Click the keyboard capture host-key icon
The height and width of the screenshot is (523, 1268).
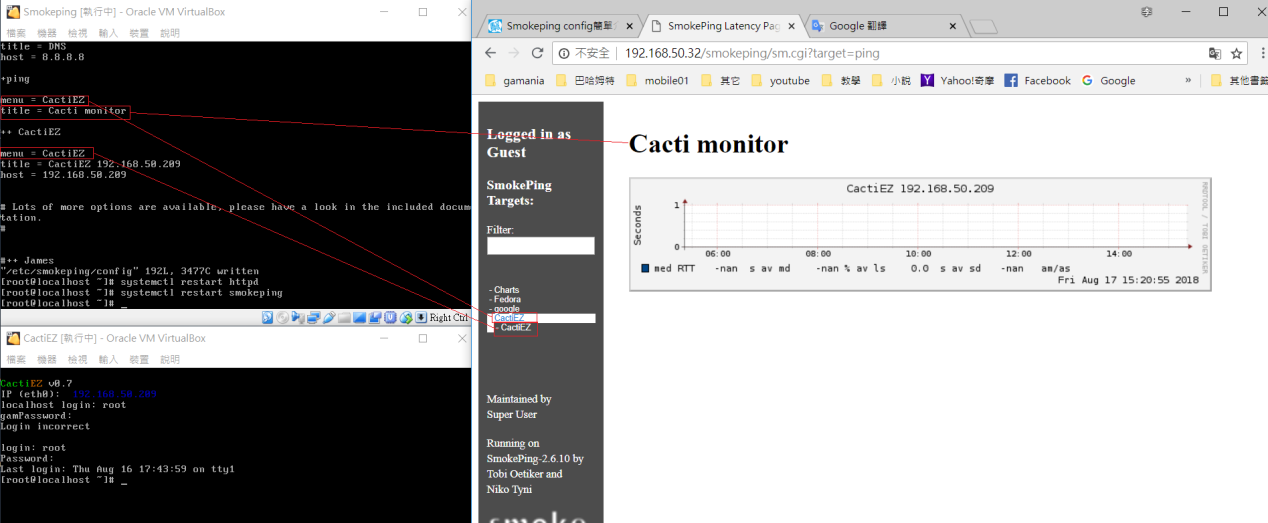(421, 318)
